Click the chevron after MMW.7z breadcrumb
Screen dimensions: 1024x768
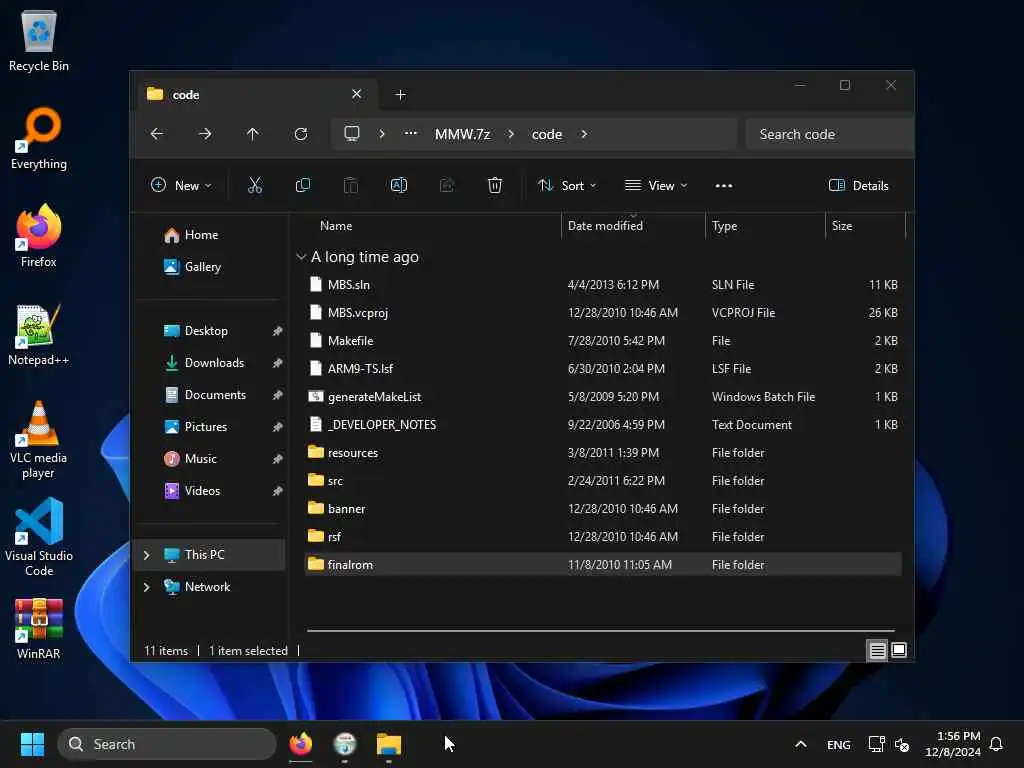tap(511, 134)
